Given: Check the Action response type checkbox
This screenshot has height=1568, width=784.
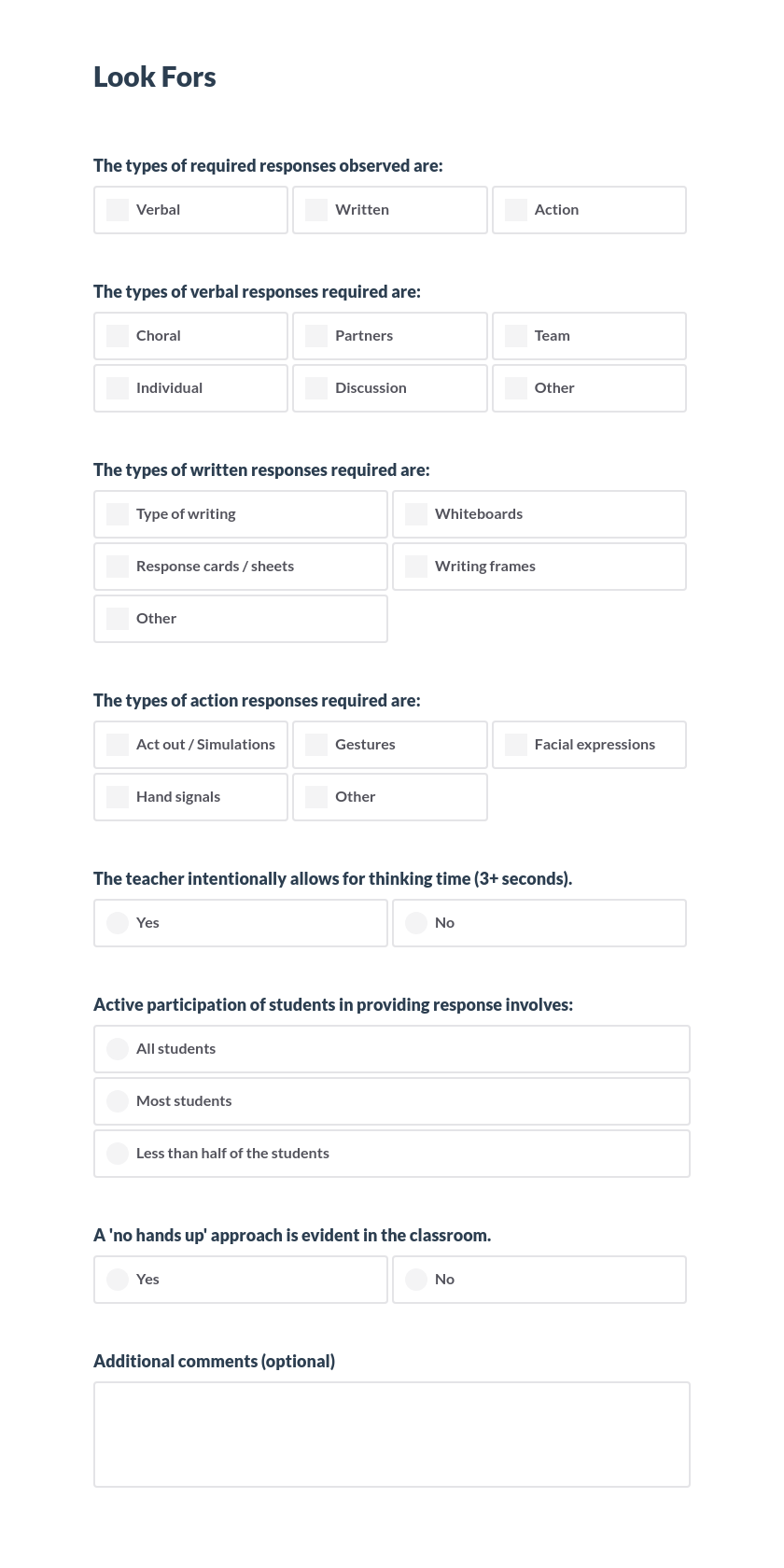Looking at the screenshot, I should click(515, 210).
